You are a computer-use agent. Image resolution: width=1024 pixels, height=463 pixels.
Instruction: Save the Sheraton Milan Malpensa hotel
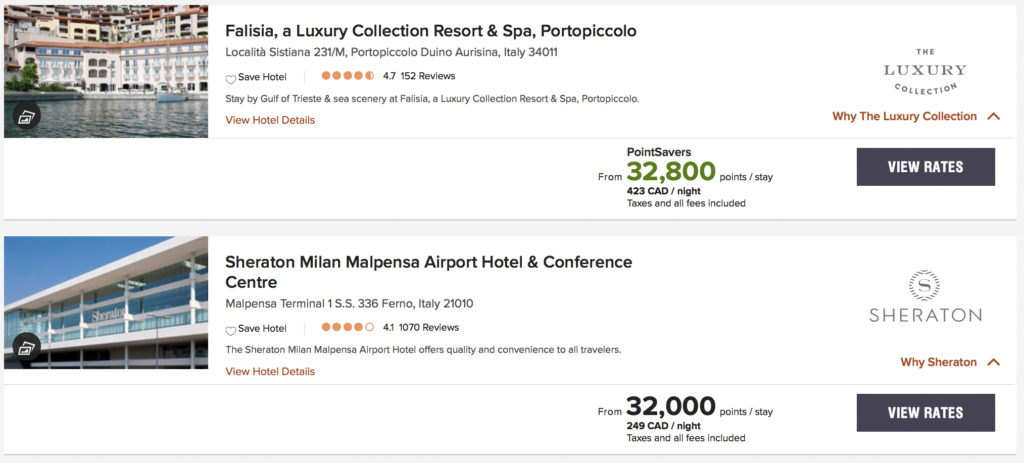tap(256, 328)
